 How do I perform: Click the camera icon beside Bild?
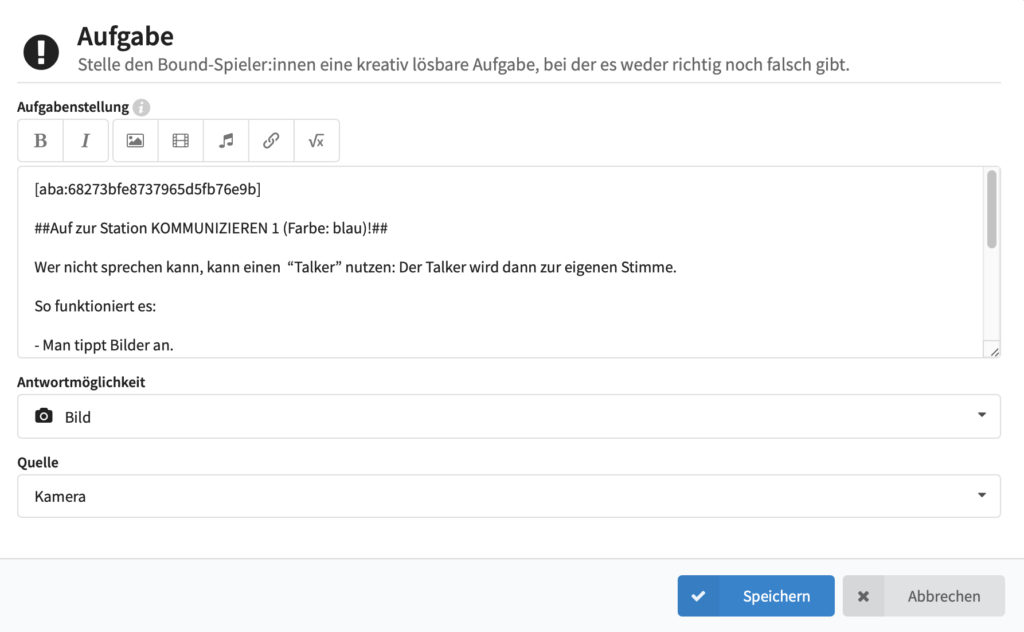pos(43,416)
